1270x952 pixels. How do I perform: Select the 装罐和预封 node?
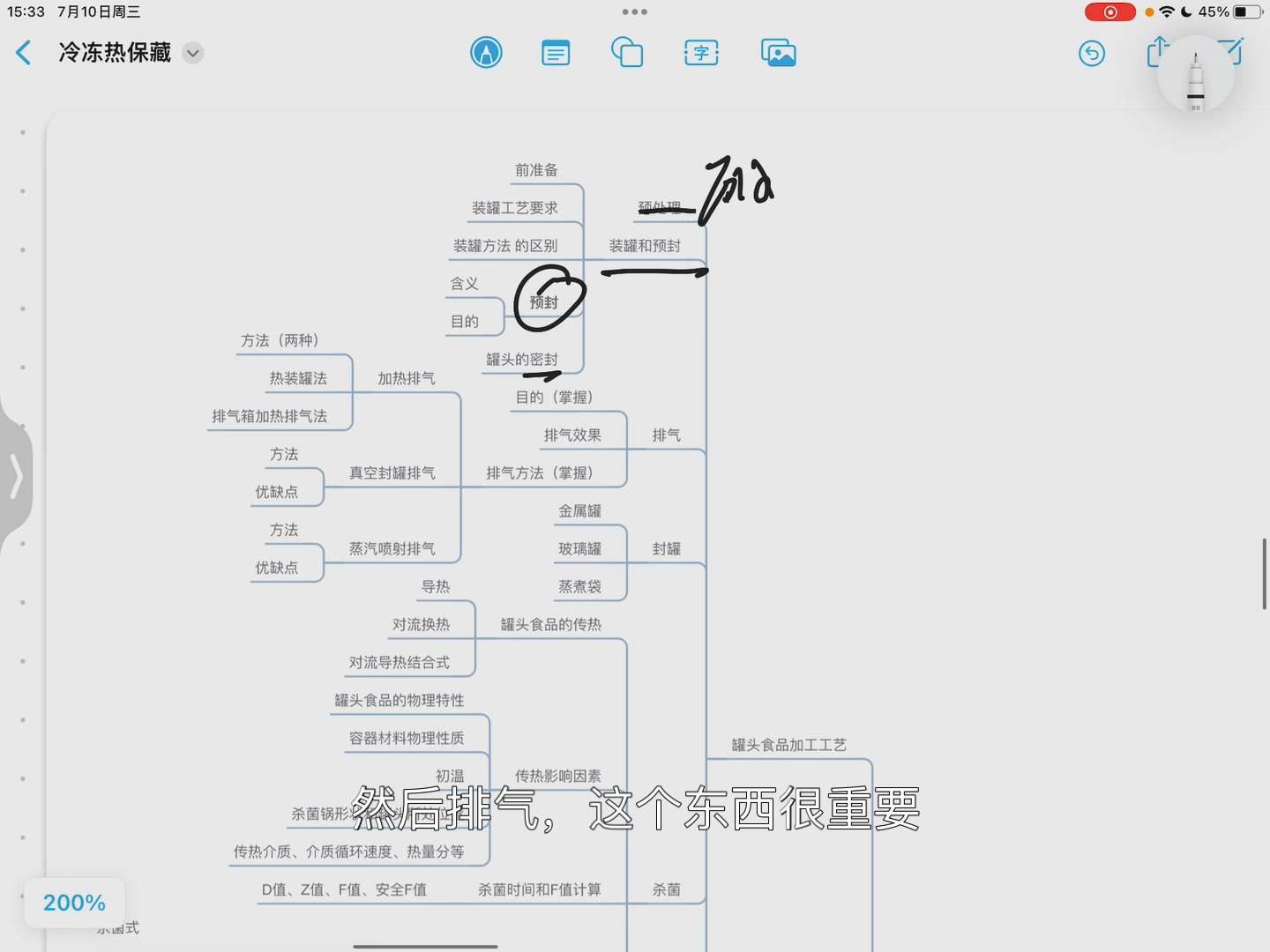point(645,246)
